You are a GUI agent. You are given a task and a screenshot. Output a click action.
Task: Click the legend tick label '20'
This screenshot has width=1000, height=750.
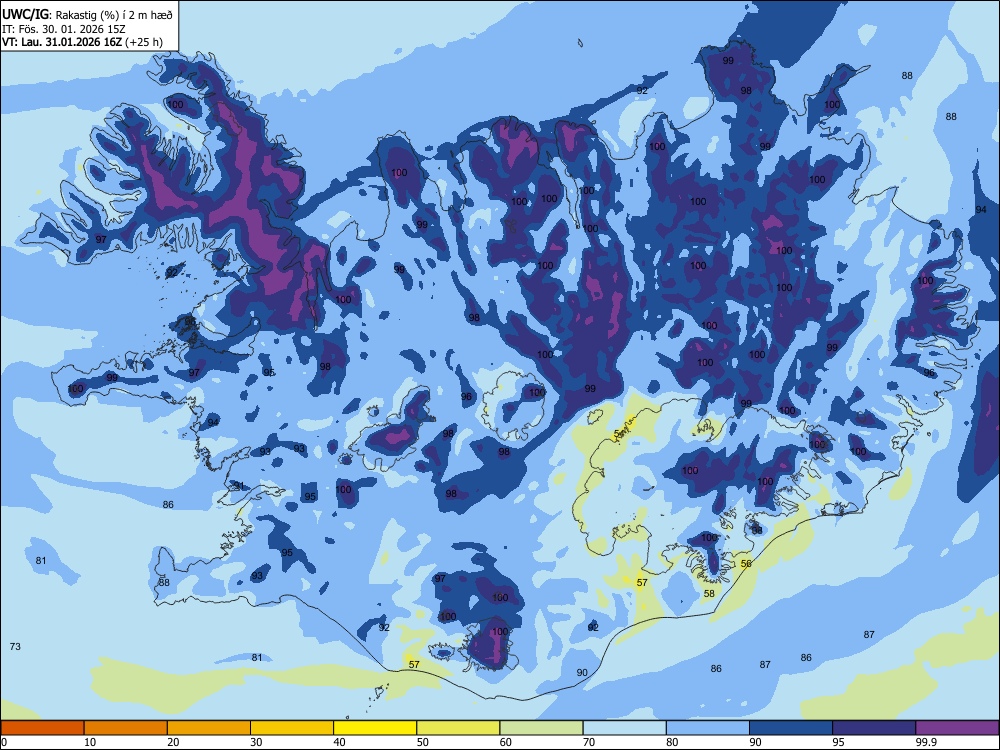[173, 742]
